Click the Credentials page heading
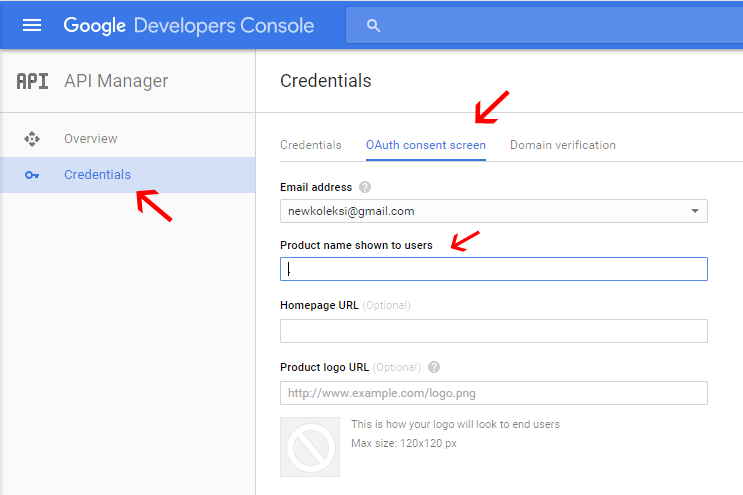Viewport: 743px width, 495px height. click(x=326, y=81)
